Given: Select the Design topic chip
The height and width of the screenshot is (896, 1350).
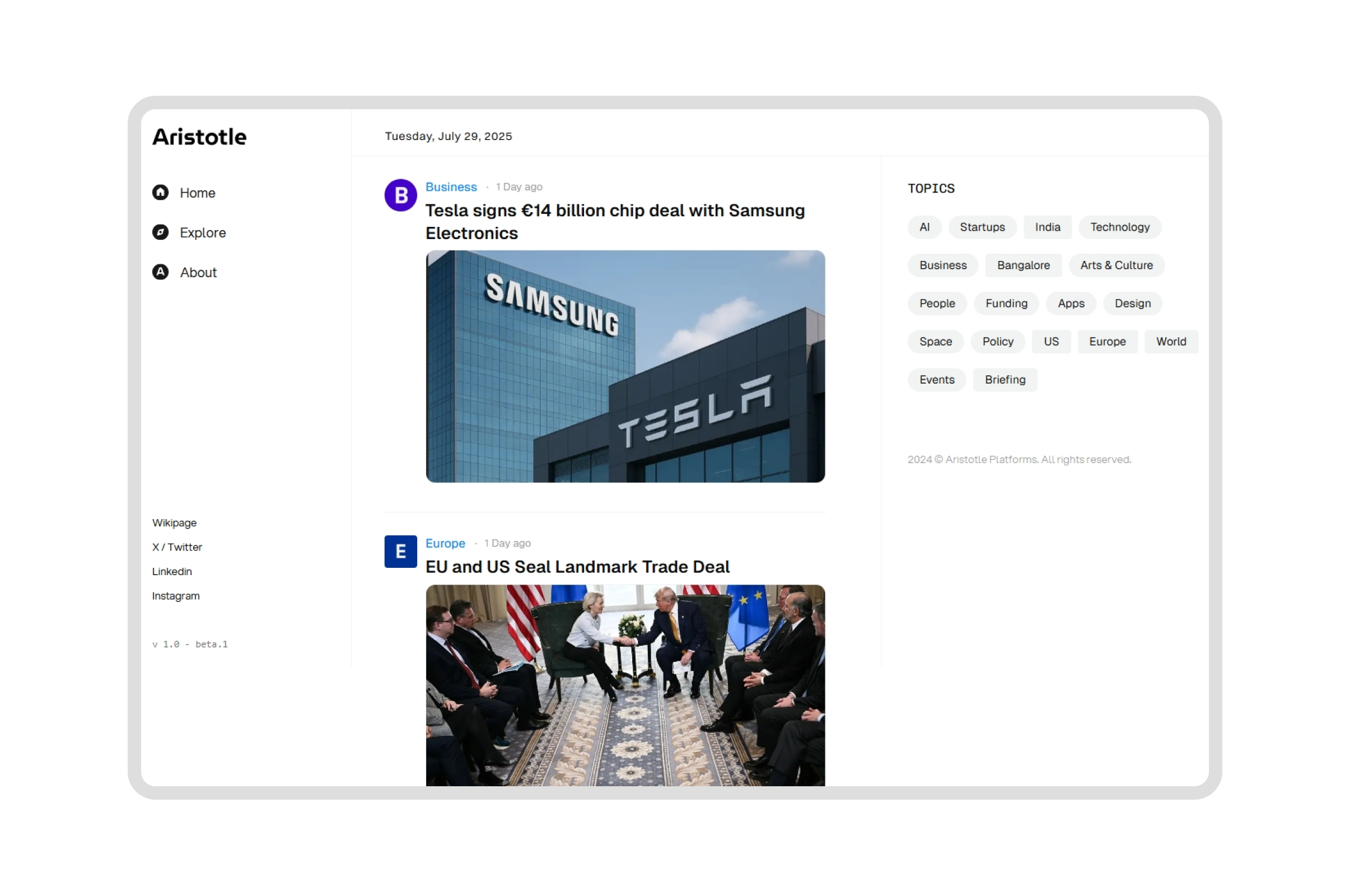Looking at the screenshot, I should click(1133, 304).
